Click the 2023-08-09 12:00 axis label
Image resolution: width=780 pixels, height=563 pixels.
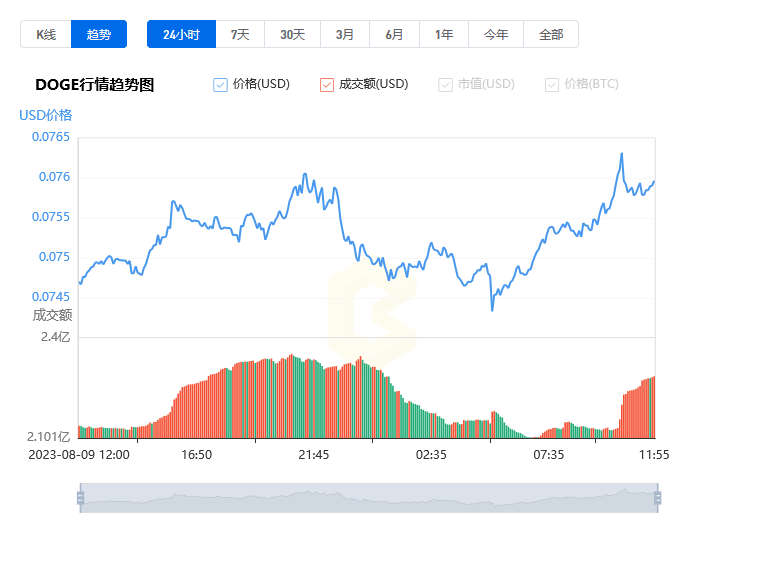79,455
